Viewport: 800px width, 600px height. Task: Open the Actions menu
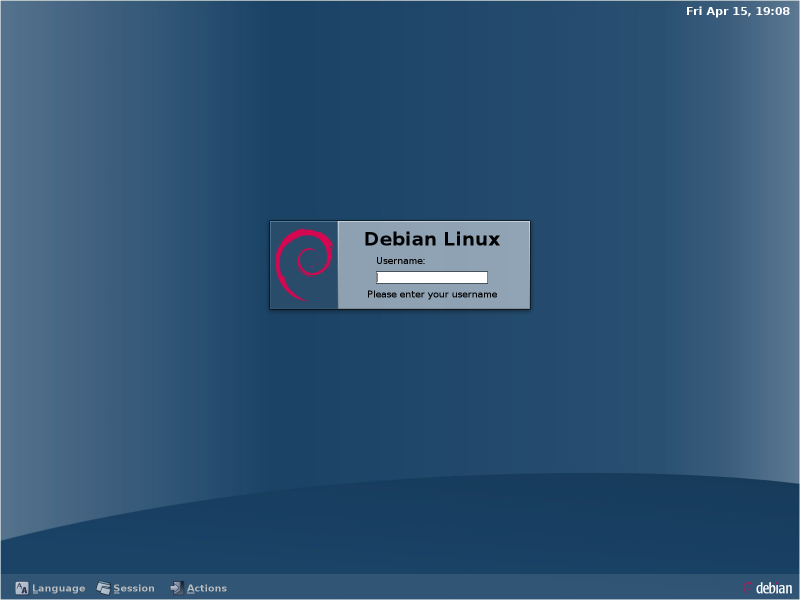[198, 588]
